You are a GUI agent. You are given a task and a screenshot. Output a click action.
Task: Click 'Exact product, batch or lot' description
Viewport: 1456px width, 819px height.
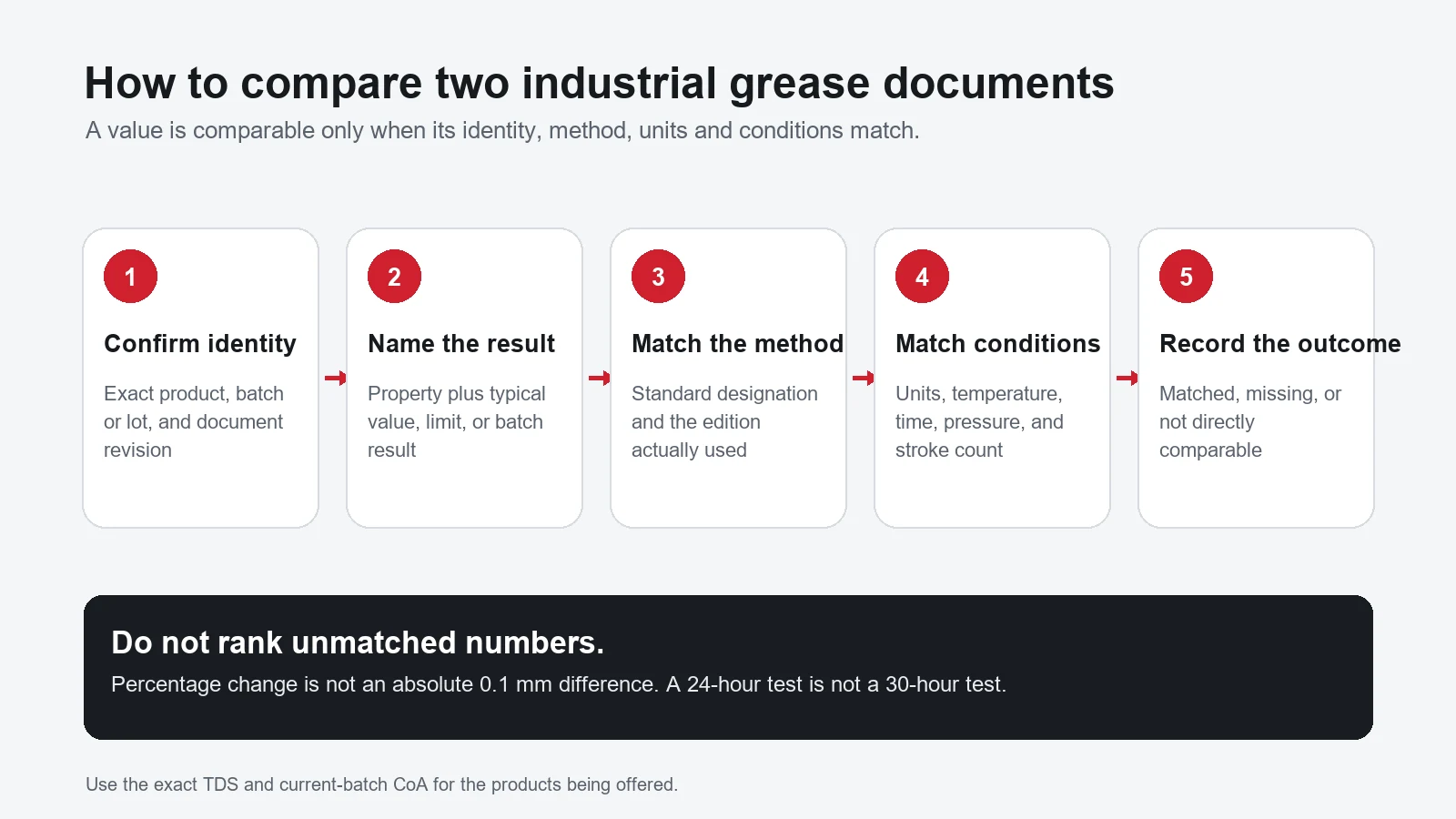[194, 422]
